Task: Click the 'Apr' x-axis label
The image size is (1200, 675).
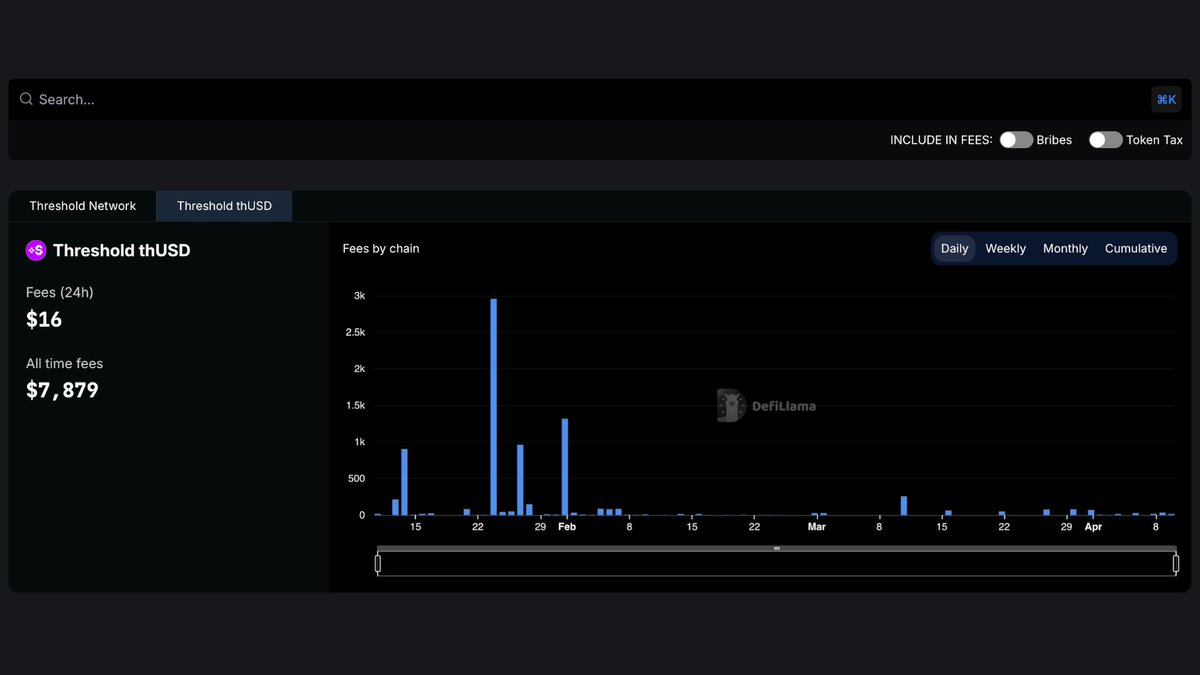Action: coord(1094,527)
